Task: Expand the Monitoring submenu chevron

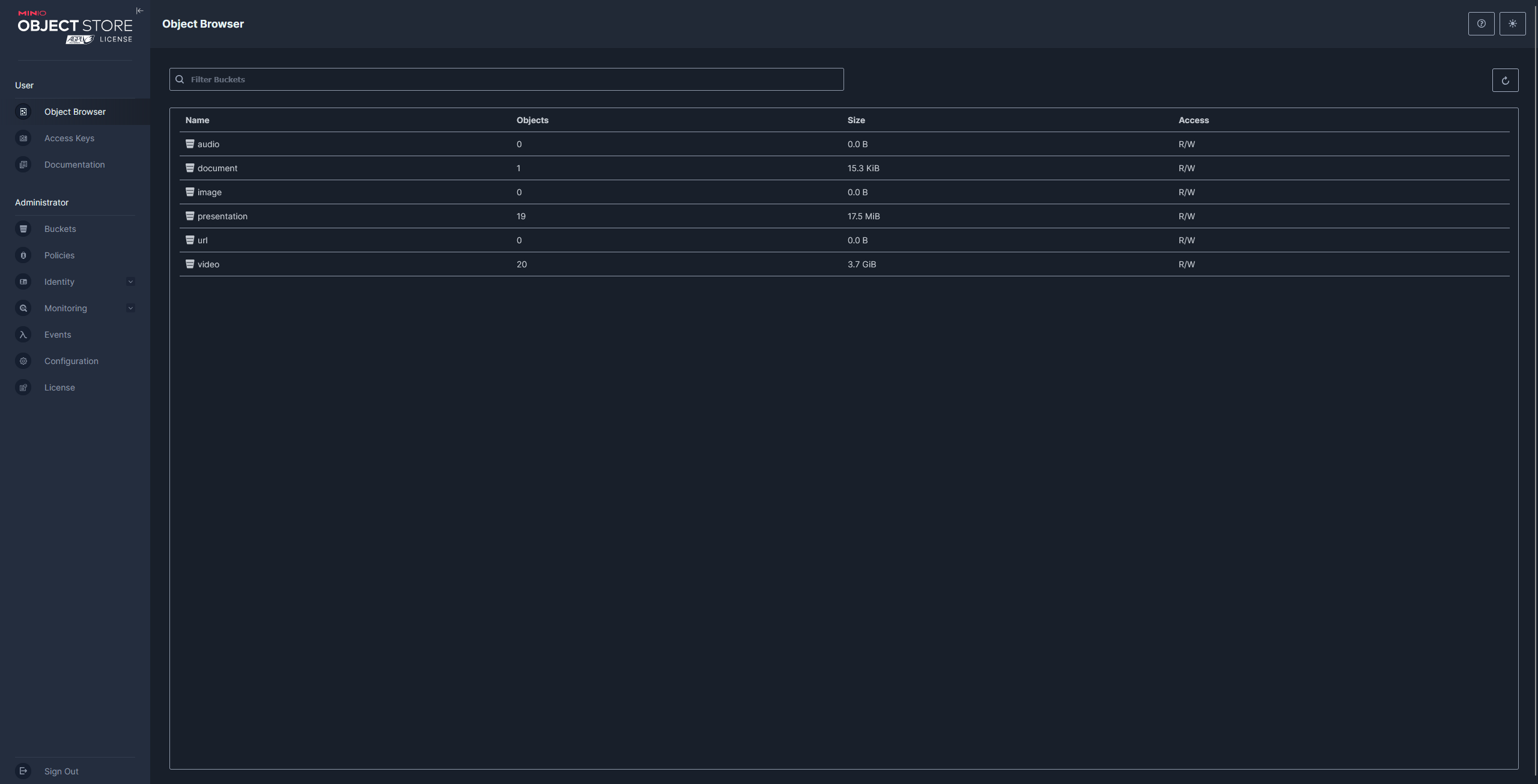Action: 130,308
